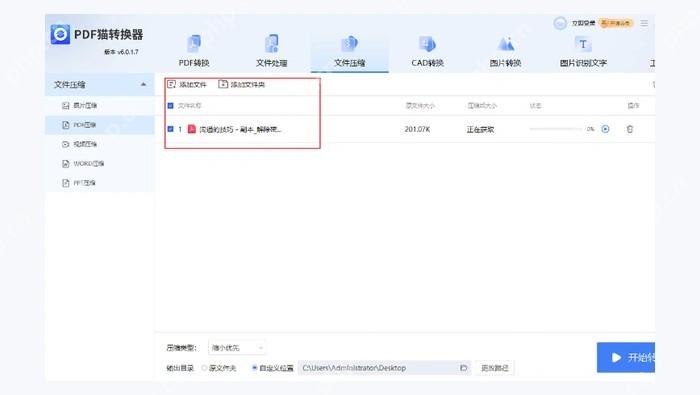Select the 原文件夹 radio button

[x=204, y=368]
